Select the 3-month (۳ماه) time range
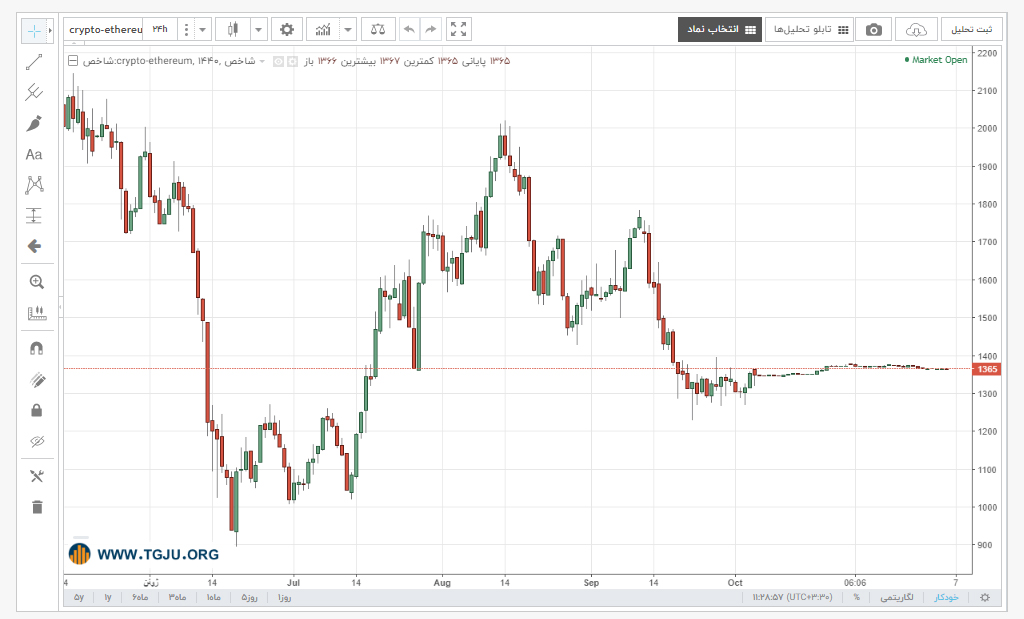 (x=178, y=597)
